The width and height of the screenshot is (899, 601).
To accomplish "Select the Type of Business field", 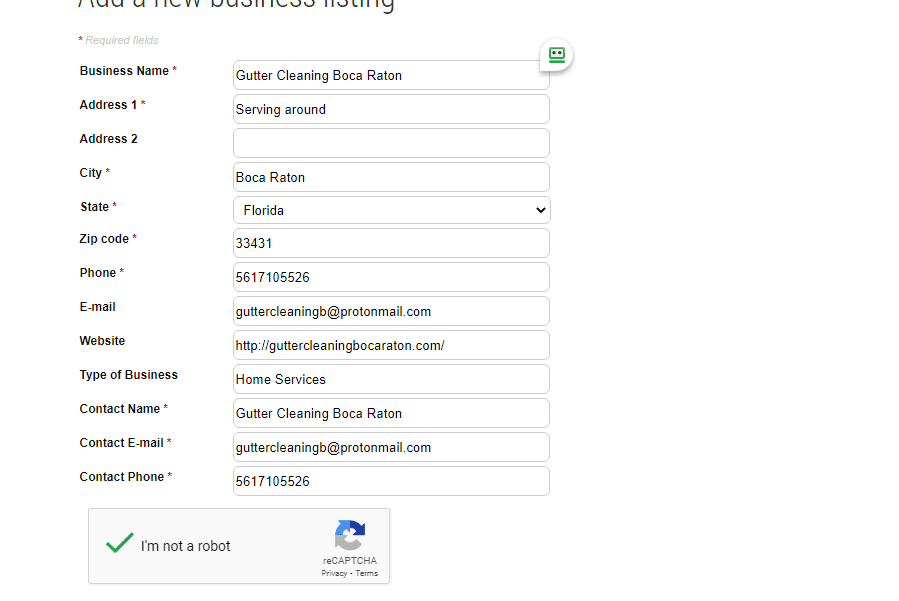I will click(x=391, y=379).
